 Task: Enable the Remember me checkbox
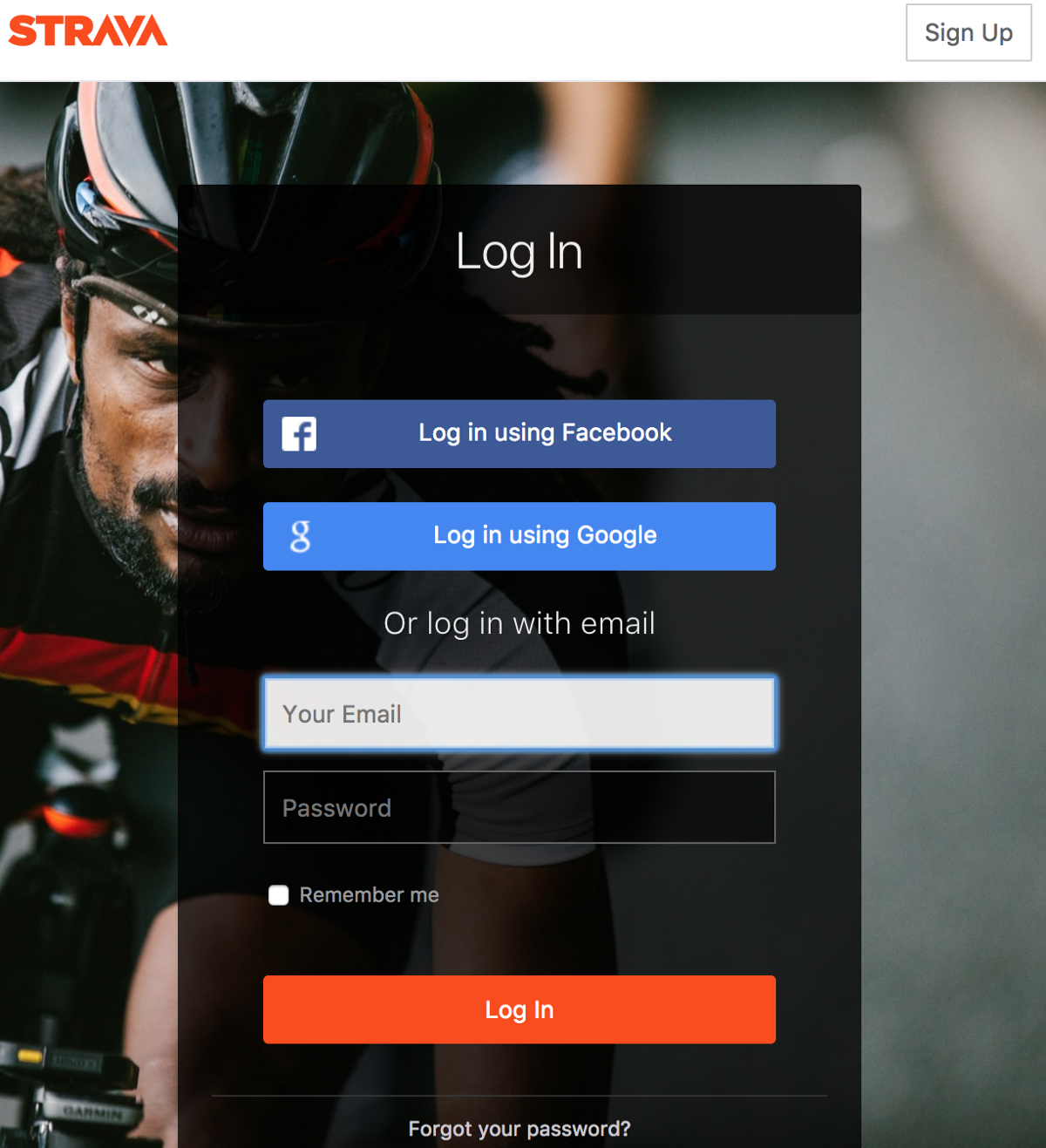coord(279,895)
